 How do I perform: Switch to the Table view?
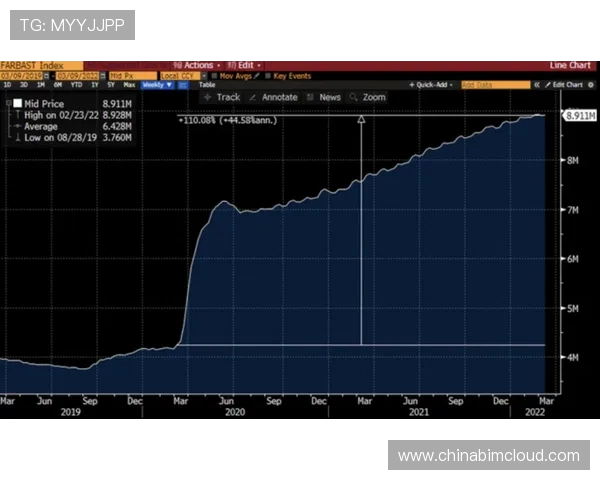click(207, 85)
